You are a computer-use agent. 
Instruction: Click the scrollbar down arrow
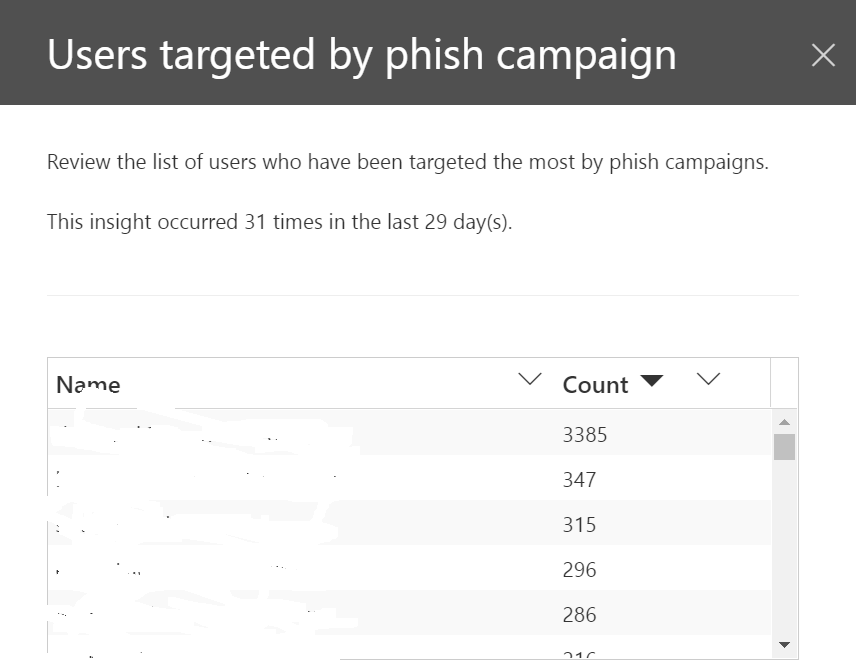785,645
